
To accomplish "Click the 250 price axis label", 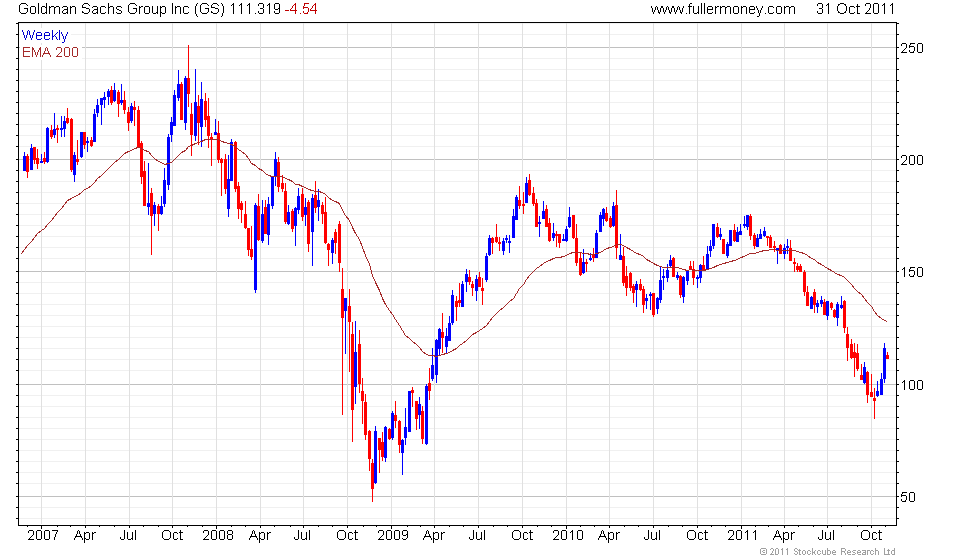I will pos(912,48).
